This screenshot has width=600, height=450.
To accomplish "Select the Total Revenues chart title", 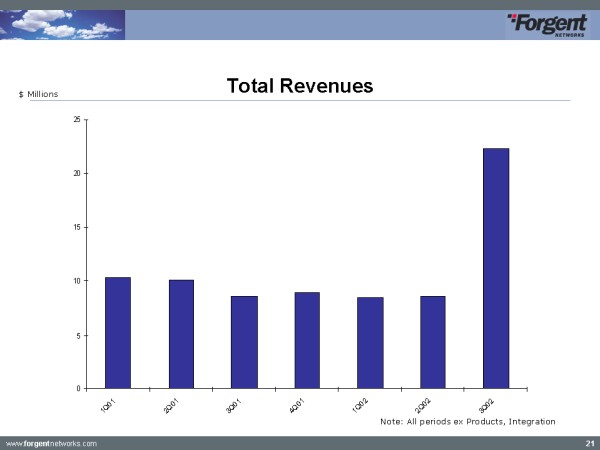I will [x=299, y=86].
